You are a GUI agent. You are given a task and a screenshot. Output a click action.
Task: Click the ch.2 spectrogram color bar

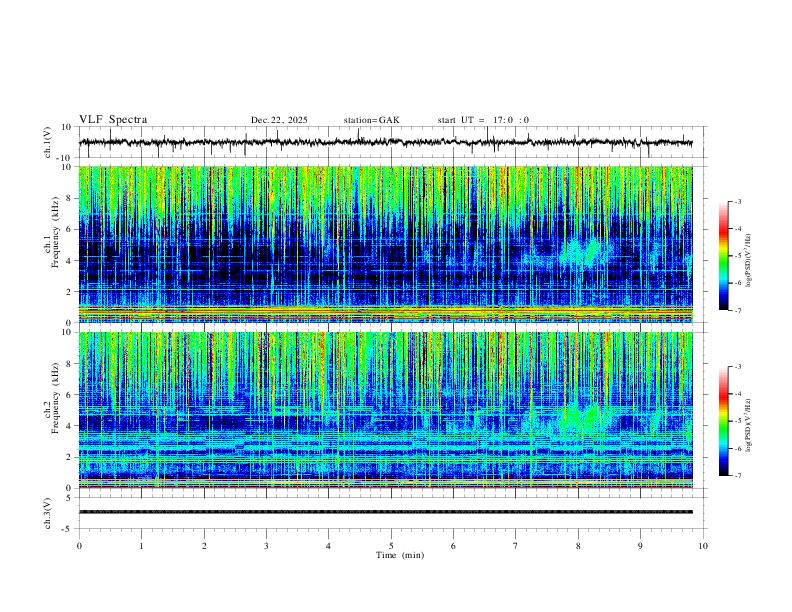[x=723, y=421]
